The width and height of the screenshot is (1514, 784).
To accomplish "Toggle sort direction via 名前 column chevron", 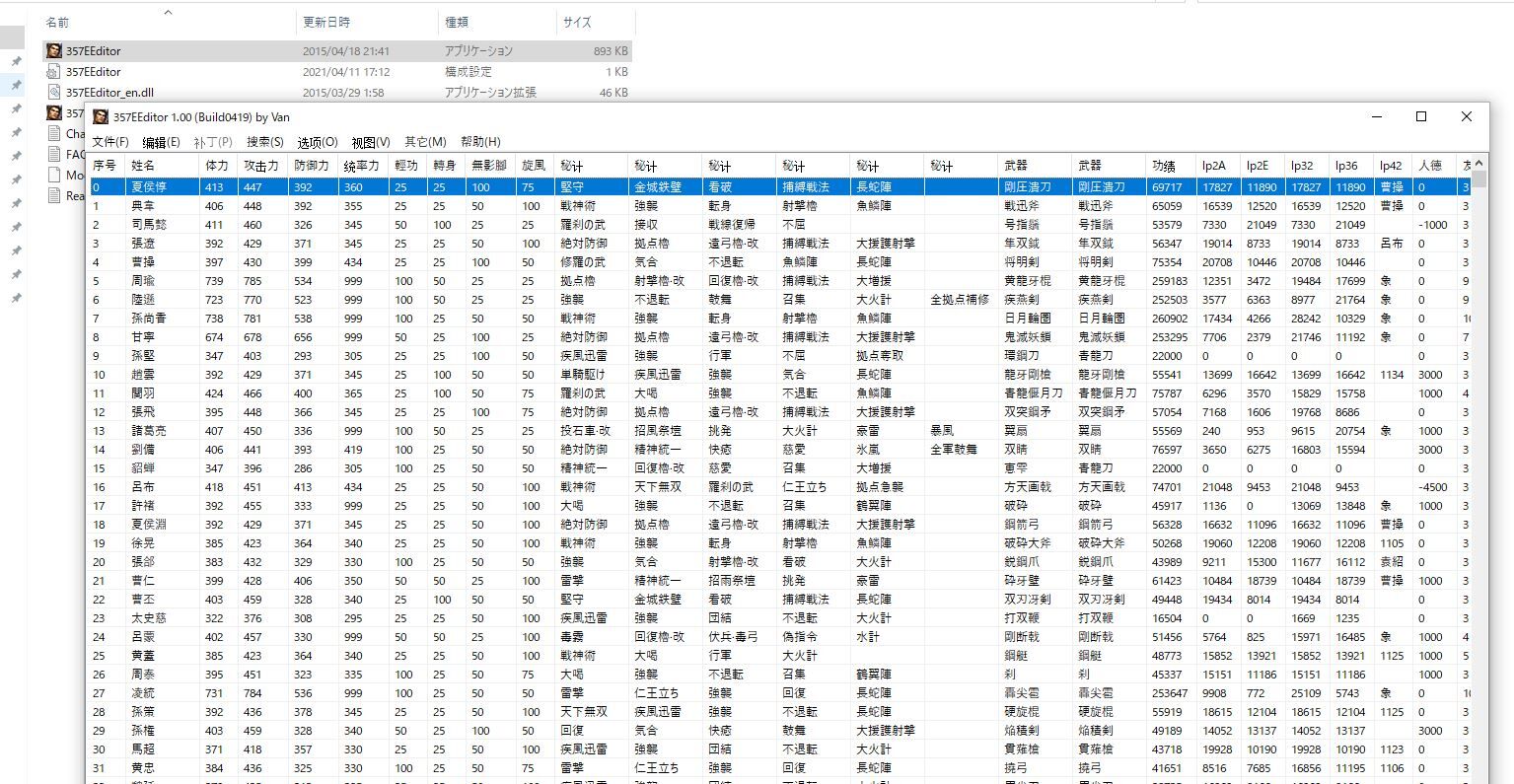I will (x=168, y=11).
